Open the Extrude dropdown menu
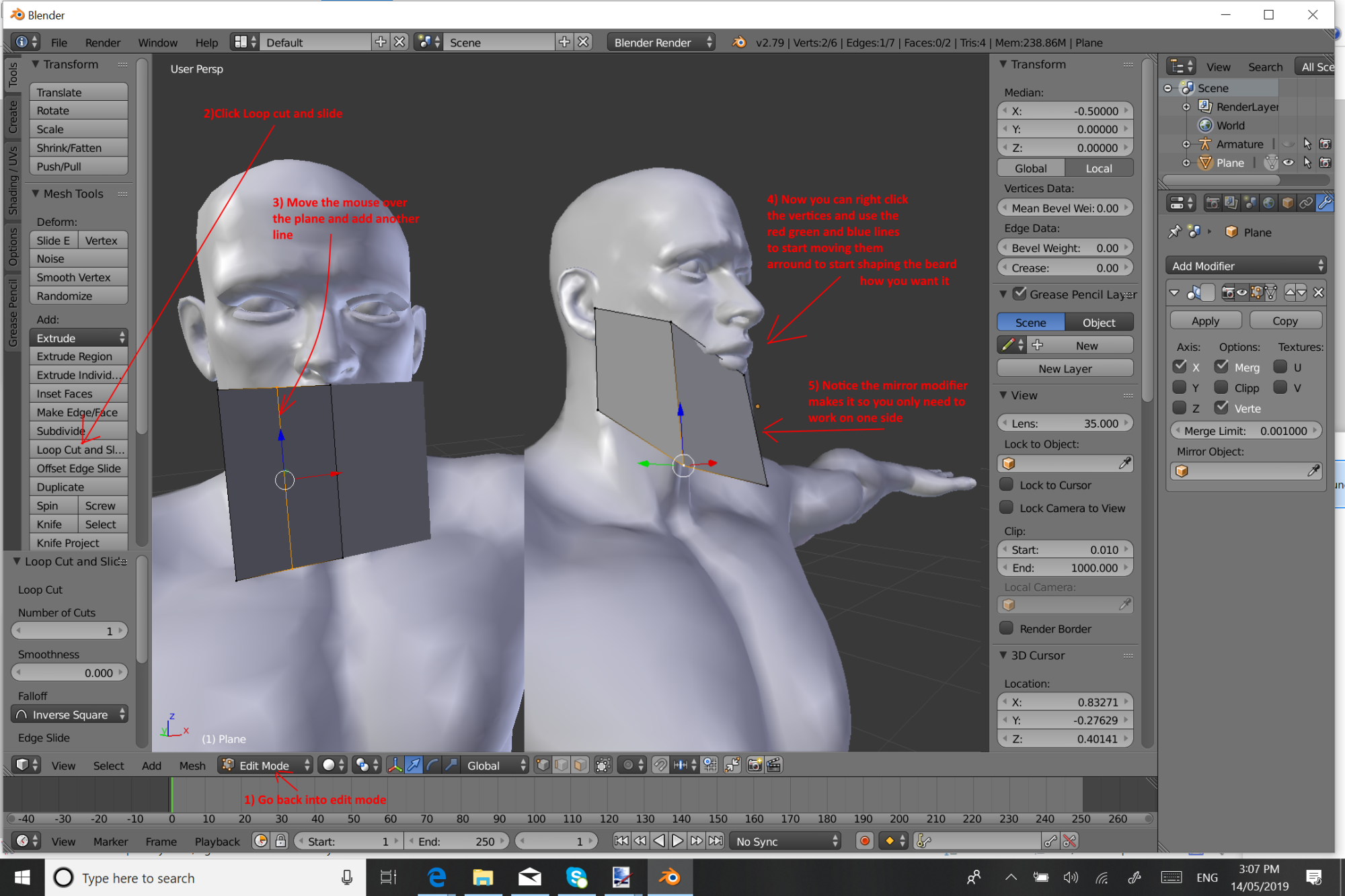This screenshot has width=1345, height=896. (79, 337)
